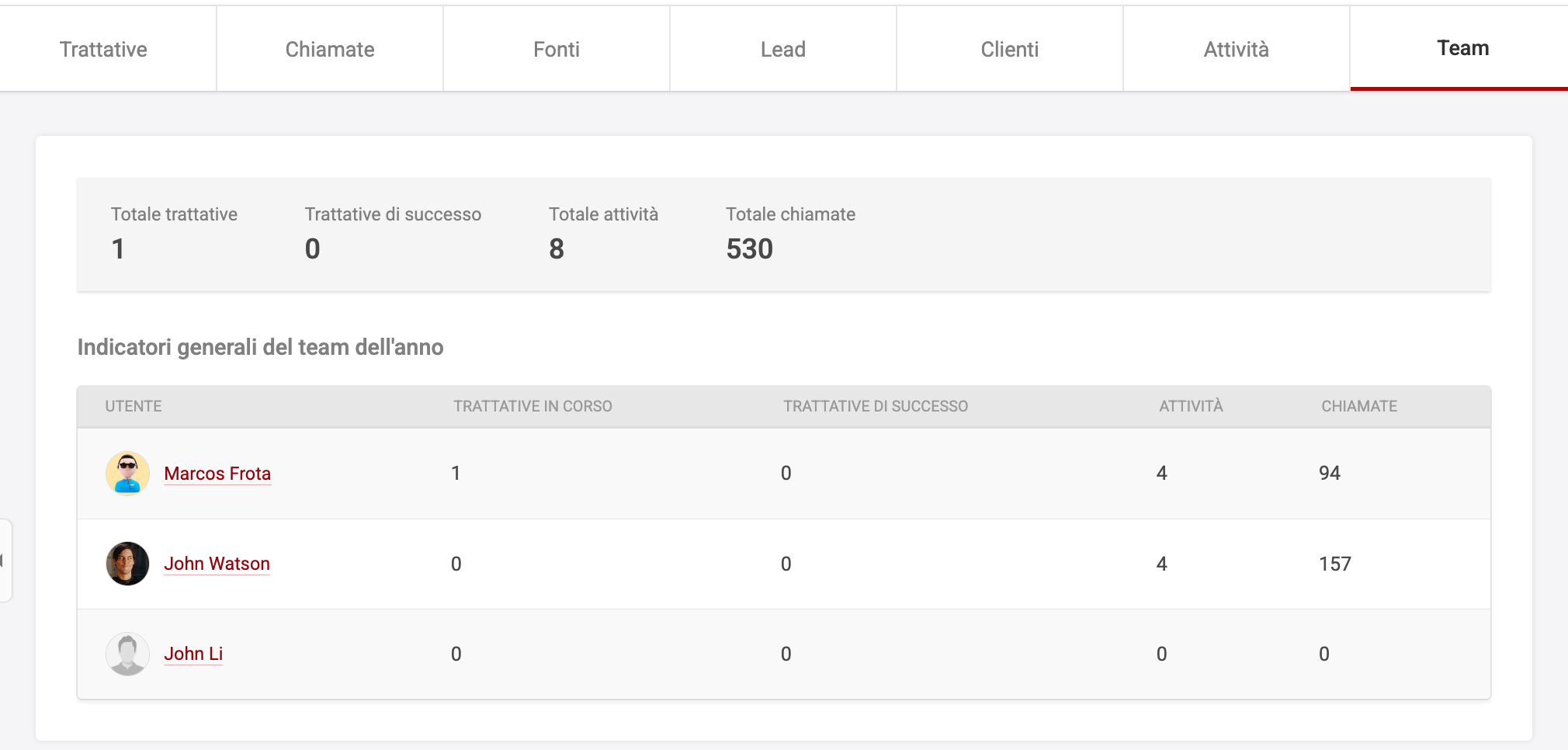Click John Li's gray placeholder avatar
1568x750 pixels.
point(127,654)
